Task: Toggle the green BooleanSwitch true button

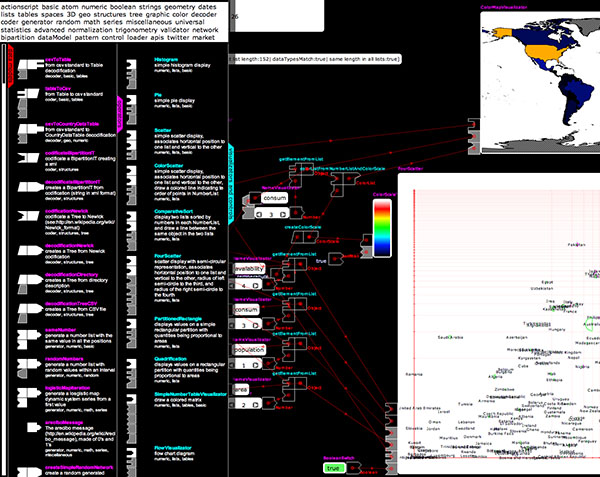Action: coord(335,468)
